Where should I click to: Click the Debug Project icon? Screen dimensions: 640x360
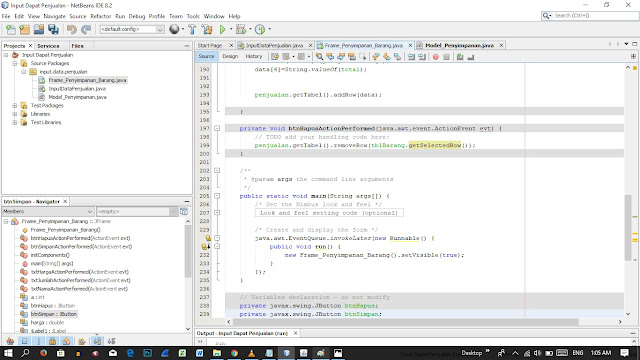click(x=241, y=29)
